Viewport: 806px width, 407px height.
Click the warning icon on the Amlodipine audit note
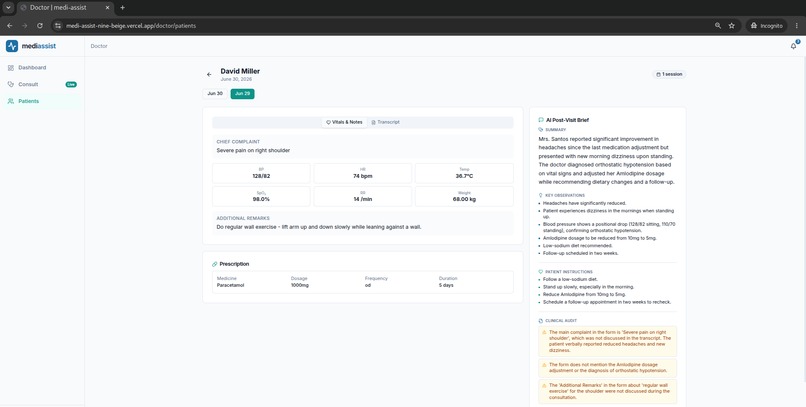click(x=544, y=365)
